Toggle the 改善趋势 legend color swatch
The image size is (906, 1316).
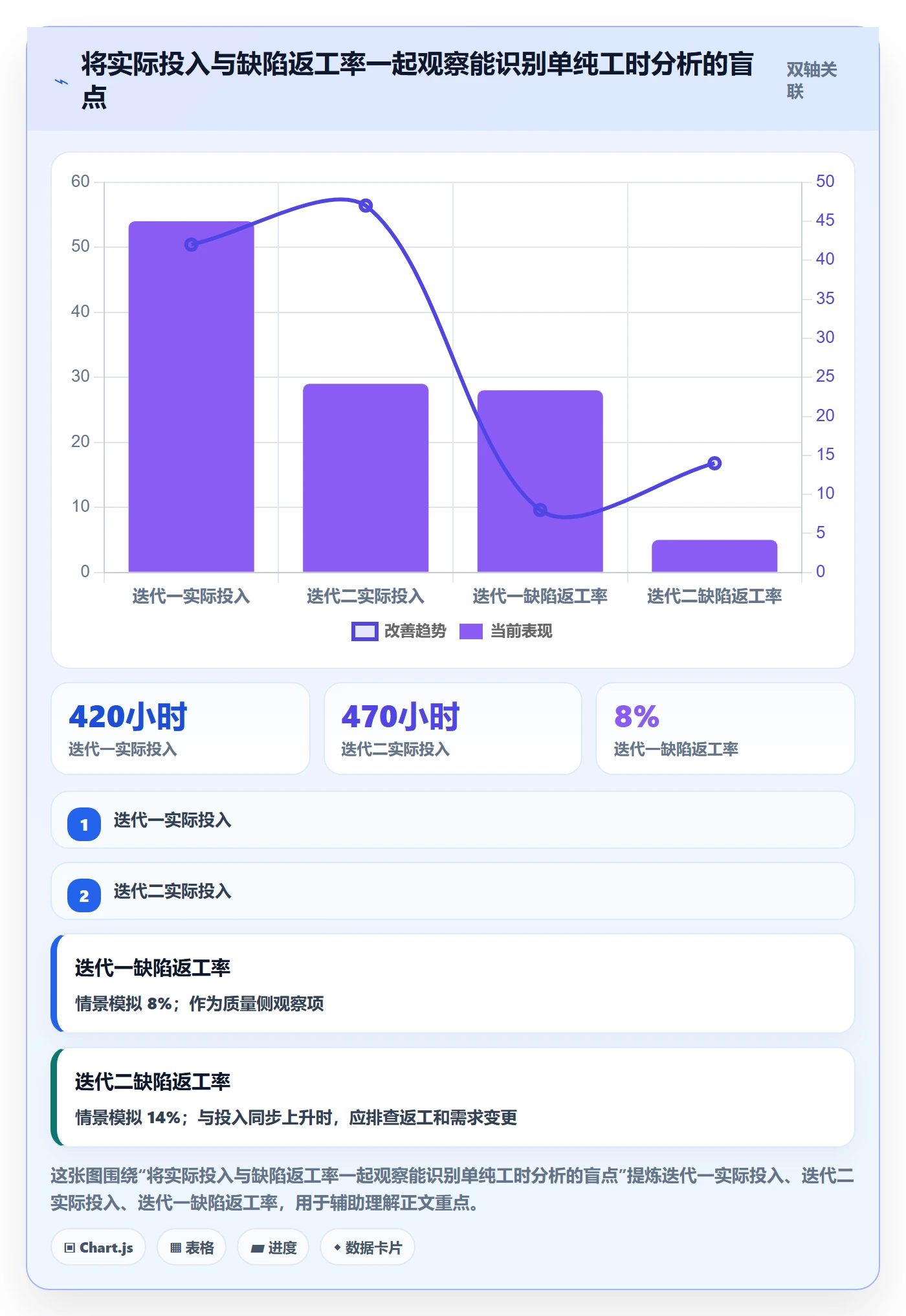click(x=364, y=631)
